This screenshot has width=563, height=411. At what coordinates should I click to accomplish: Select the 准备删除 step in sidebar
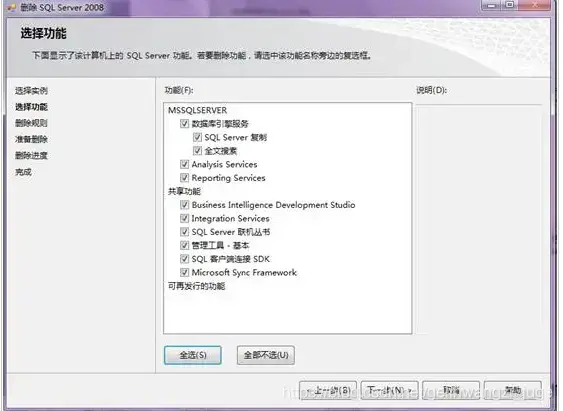point(31,139)
